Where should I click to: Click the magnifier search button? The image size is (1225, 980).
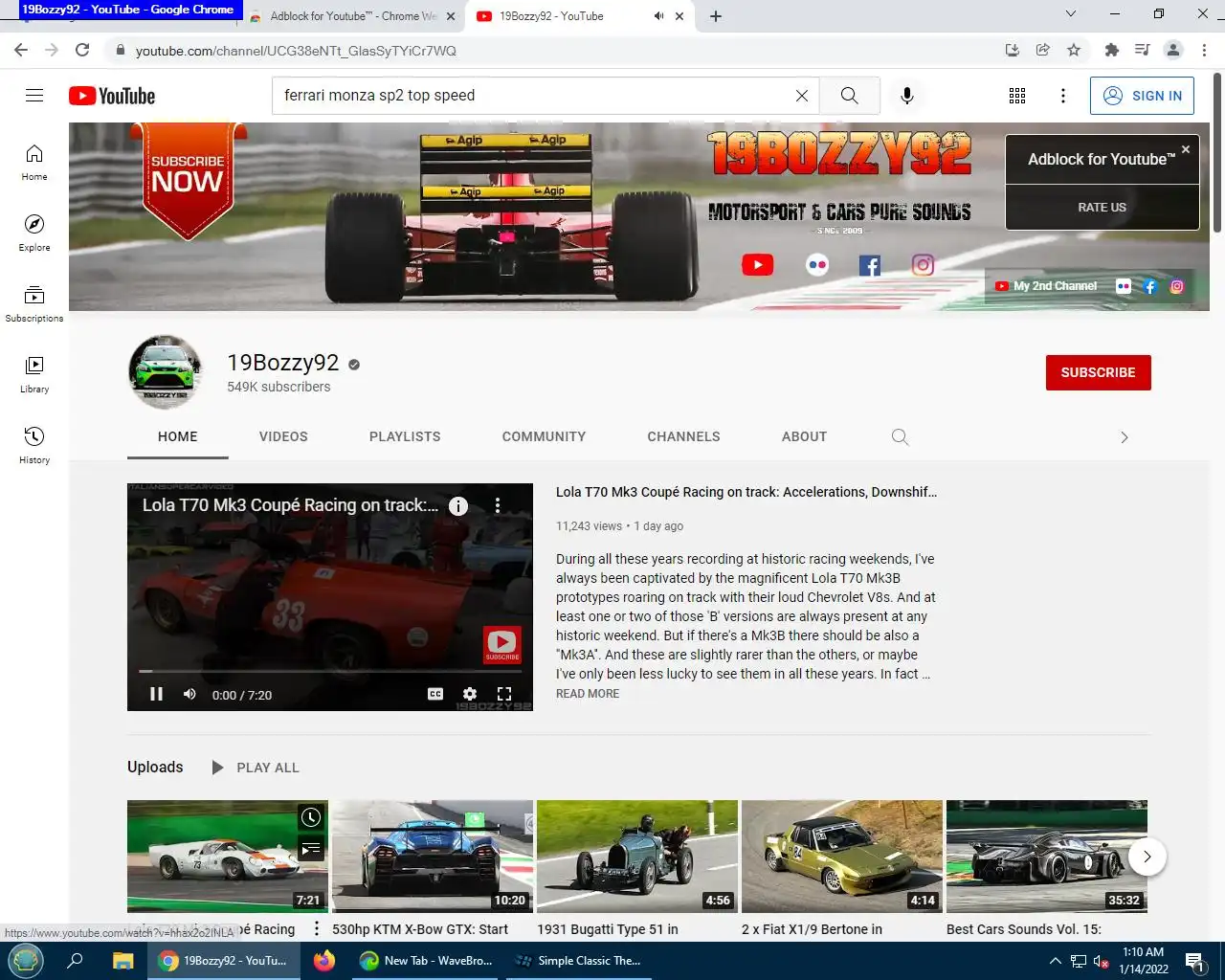[x=849, y=96]
